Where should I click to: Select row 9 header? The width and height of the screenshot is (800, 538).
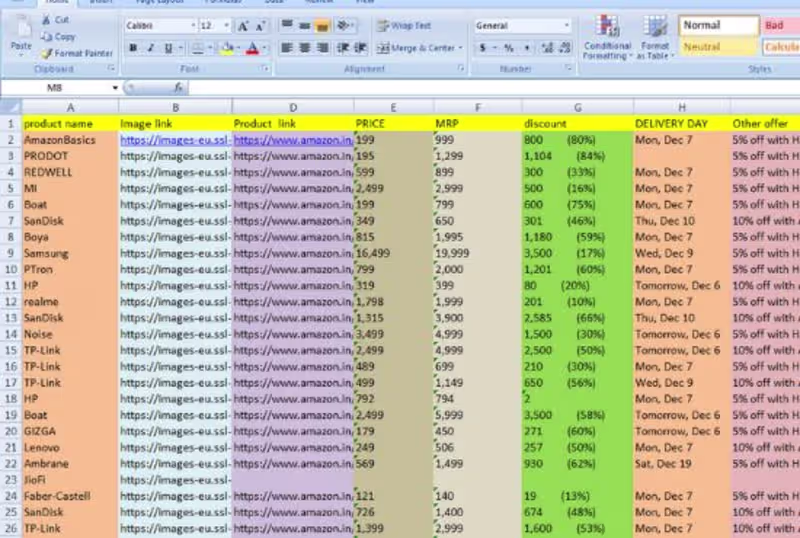coord(11,253)
